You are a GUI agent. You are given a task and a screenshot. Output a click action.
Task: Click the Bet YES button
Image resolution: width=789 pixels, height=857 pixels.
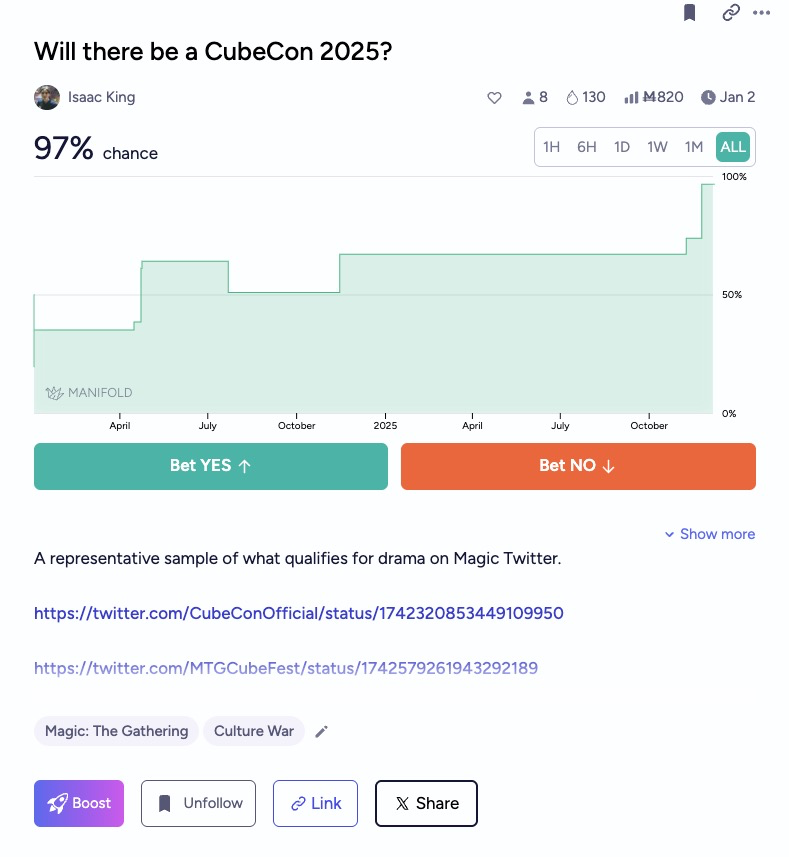[211, 466]
